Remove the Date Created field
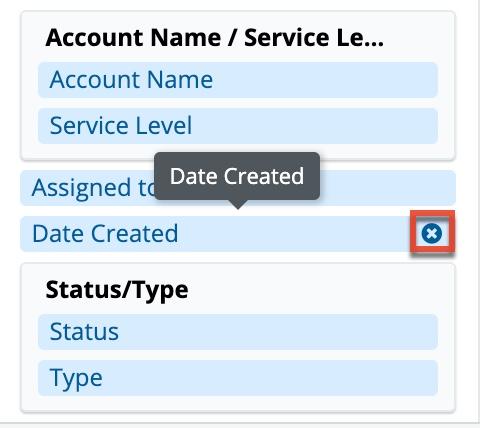Image resolution: width=480 pixels, height=428 pixels. (x=432, y=233)
